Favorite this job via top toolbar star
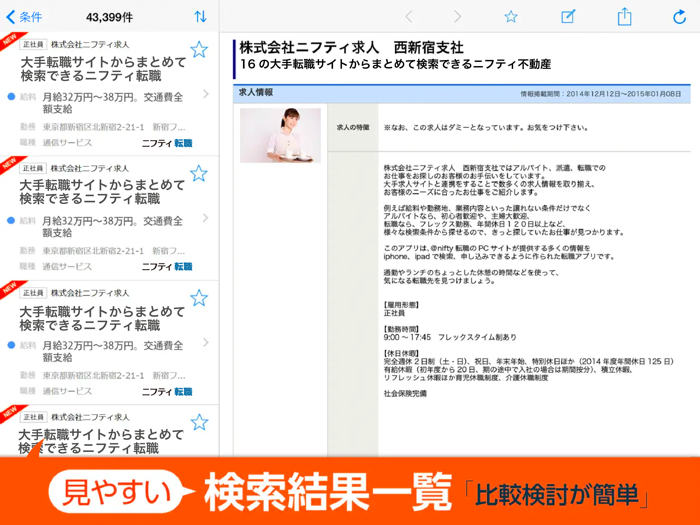 511,17
